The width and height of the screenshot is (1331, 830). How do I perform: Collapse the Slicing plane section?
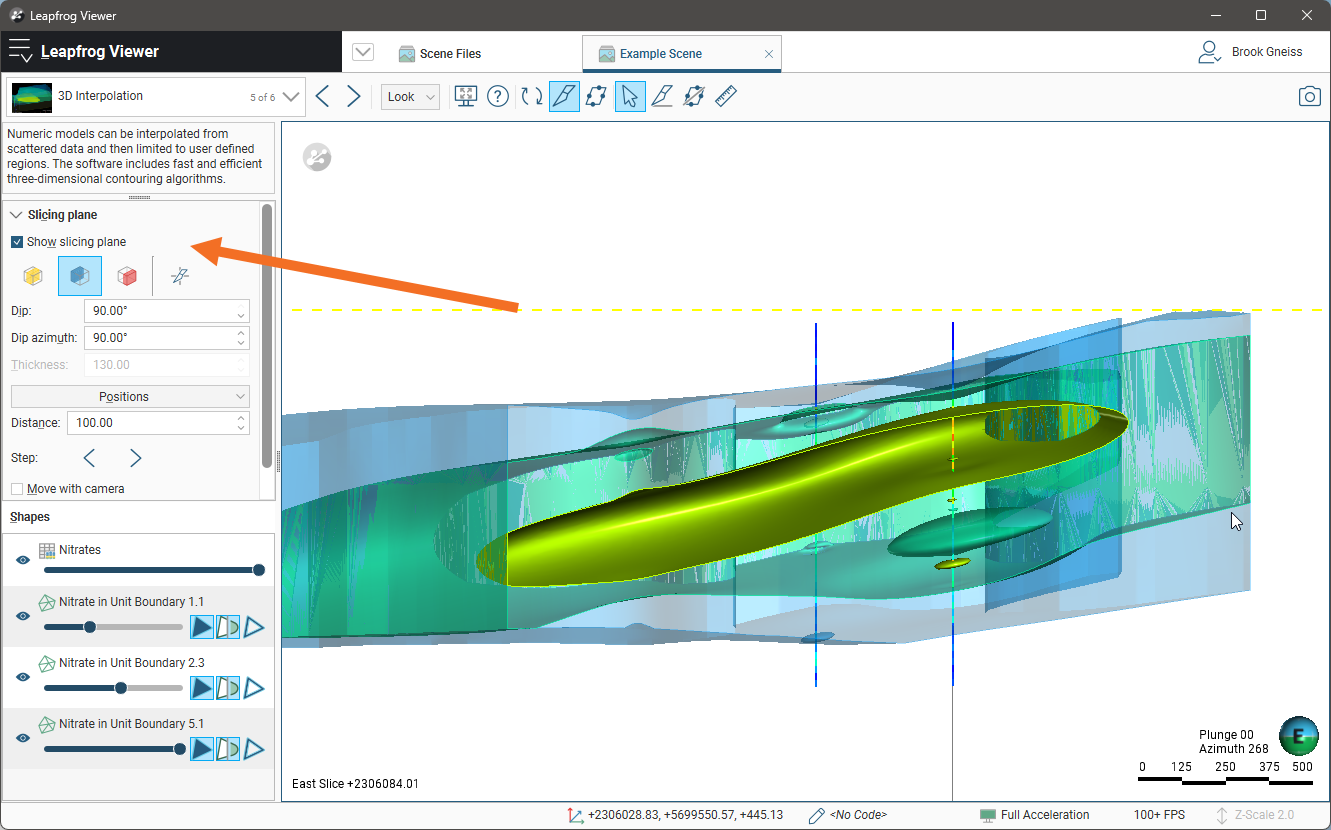[16, 215]
